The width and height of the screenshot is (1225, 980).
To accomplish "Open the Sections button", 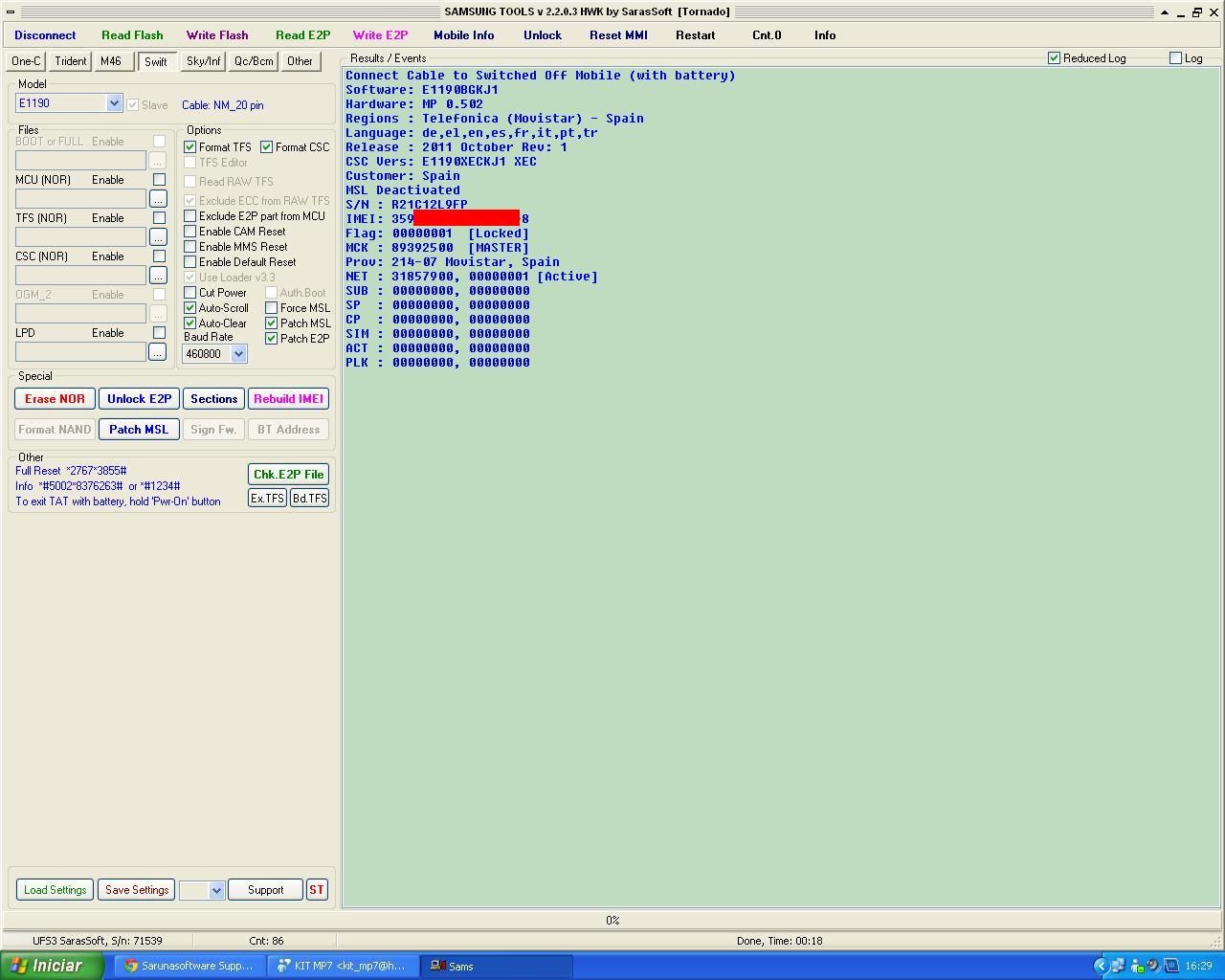I will click(x=213, y=399).
